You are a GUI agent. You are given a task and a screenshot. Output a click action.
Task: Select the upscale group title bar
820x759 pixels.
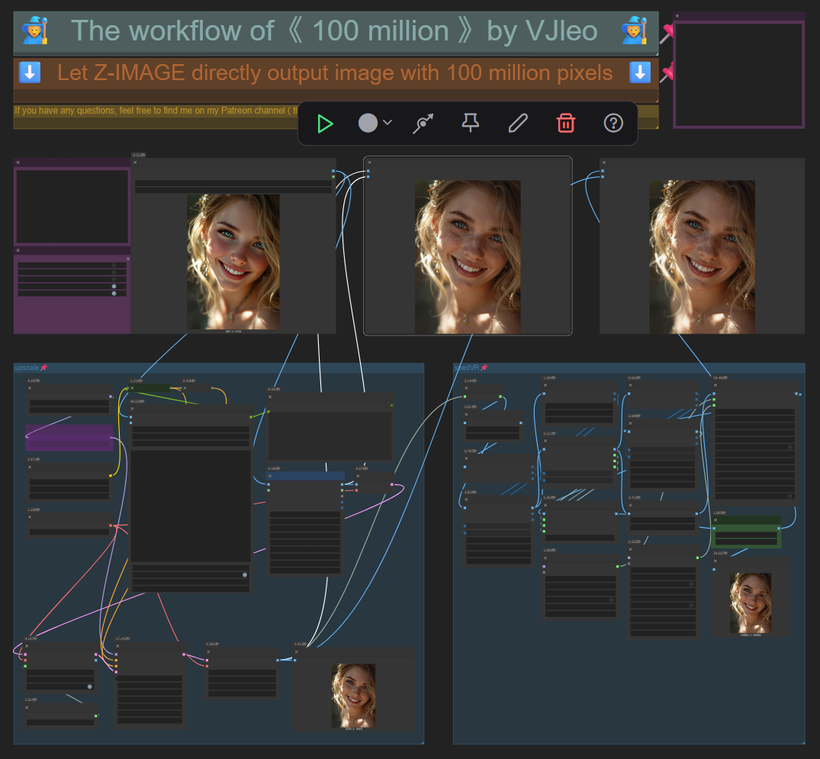(200, 368)
